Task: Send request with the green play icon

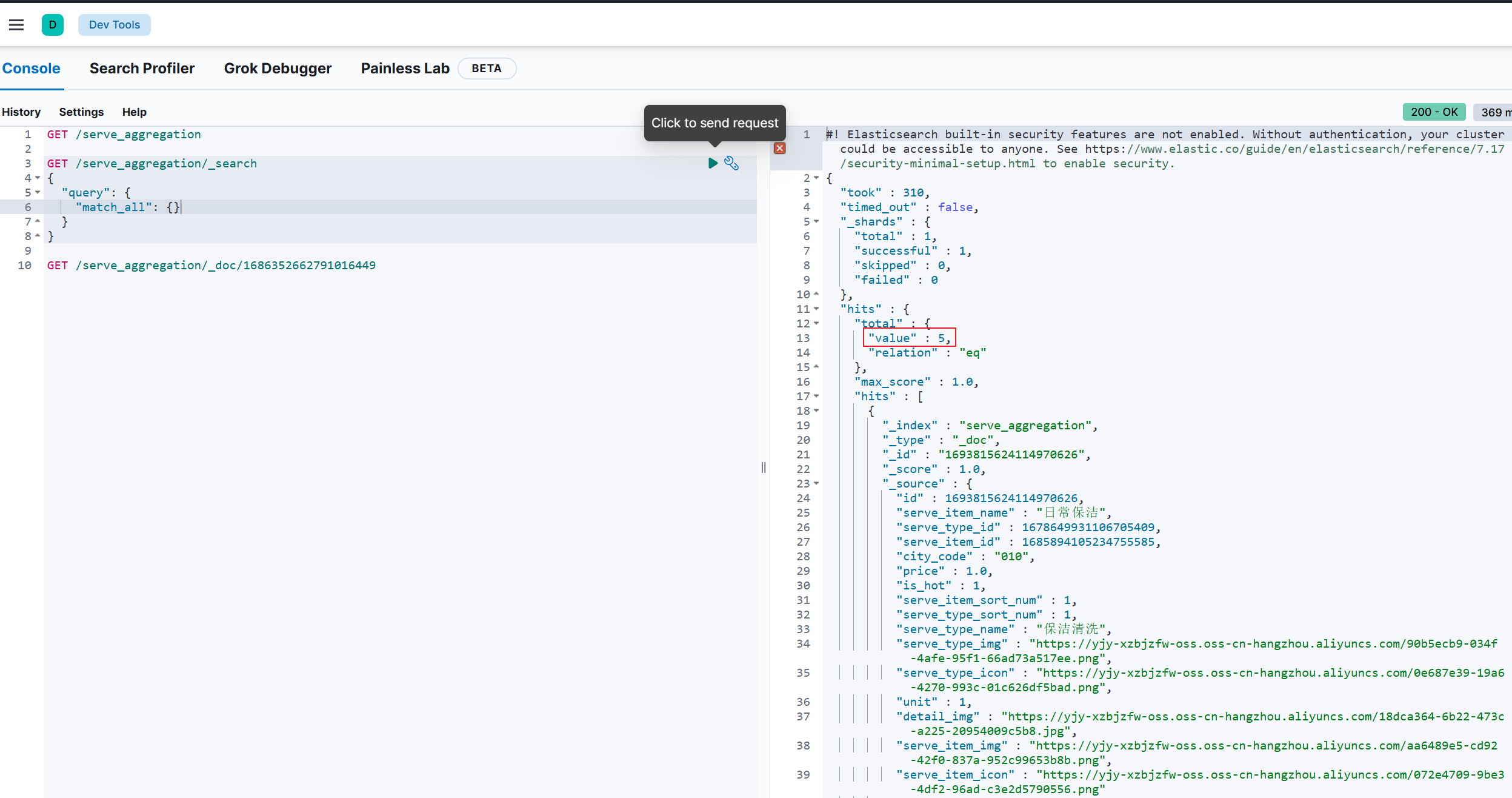Action: click(713, 163)
